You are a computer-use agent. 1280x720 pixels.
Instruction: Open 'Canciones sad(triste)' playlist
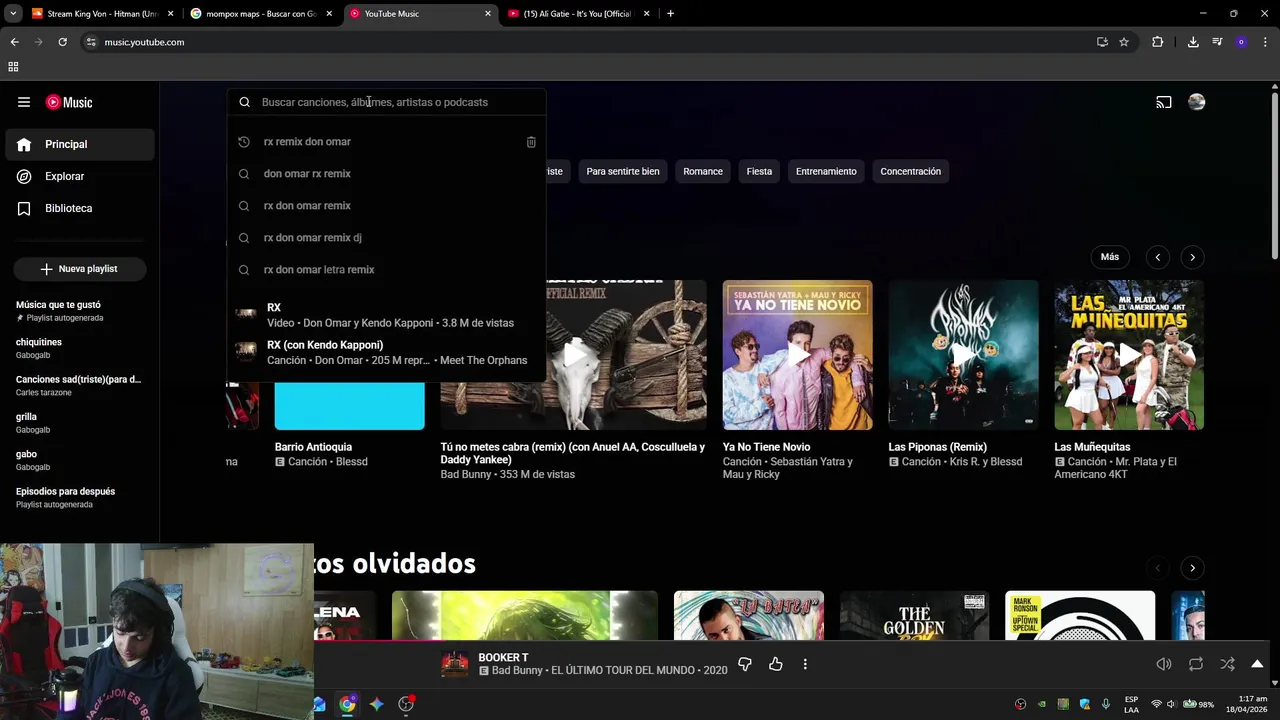tap(80, 385)
